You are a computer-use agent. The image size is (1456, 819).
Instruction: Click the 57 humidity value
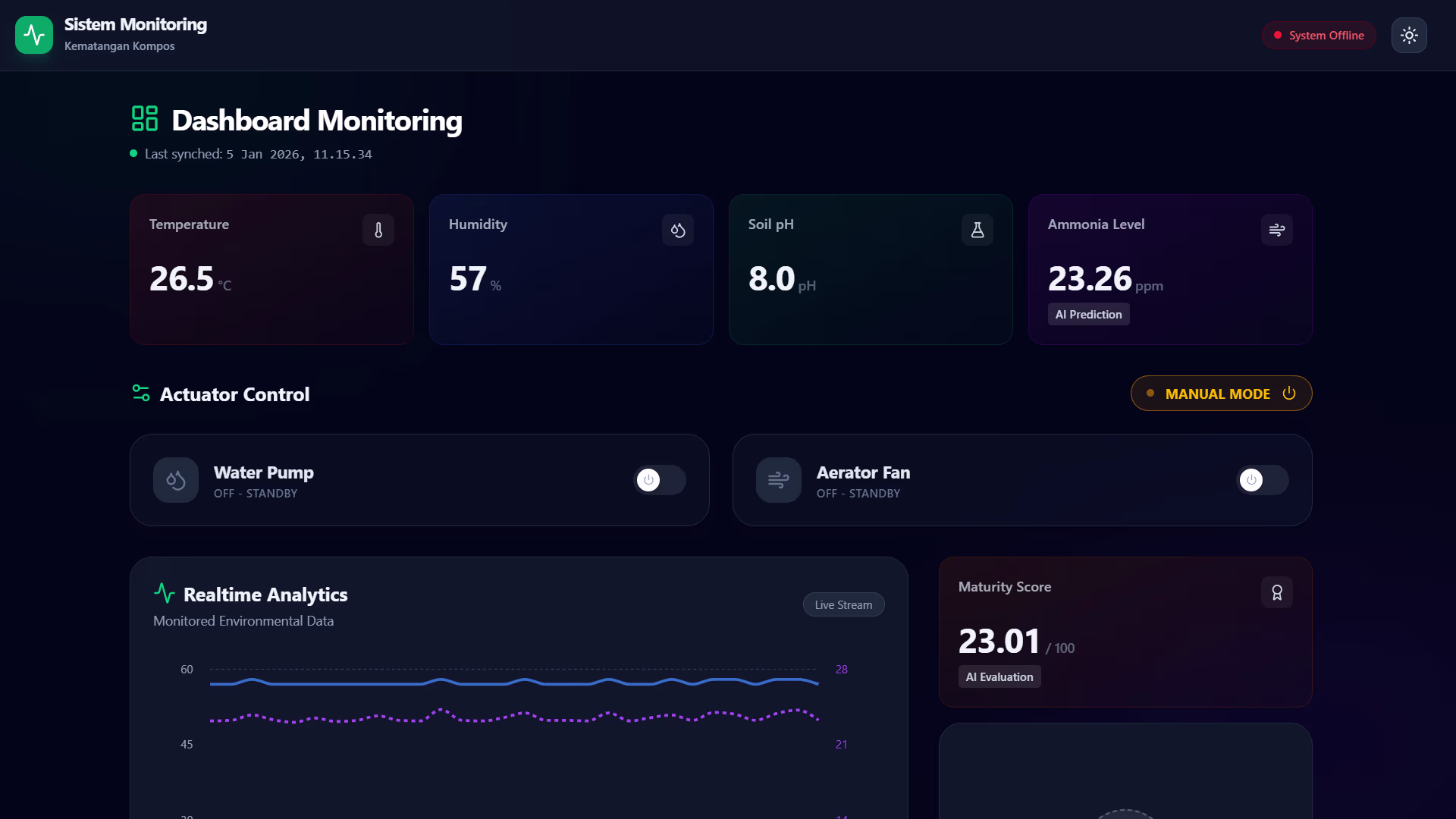click(468, 278)
